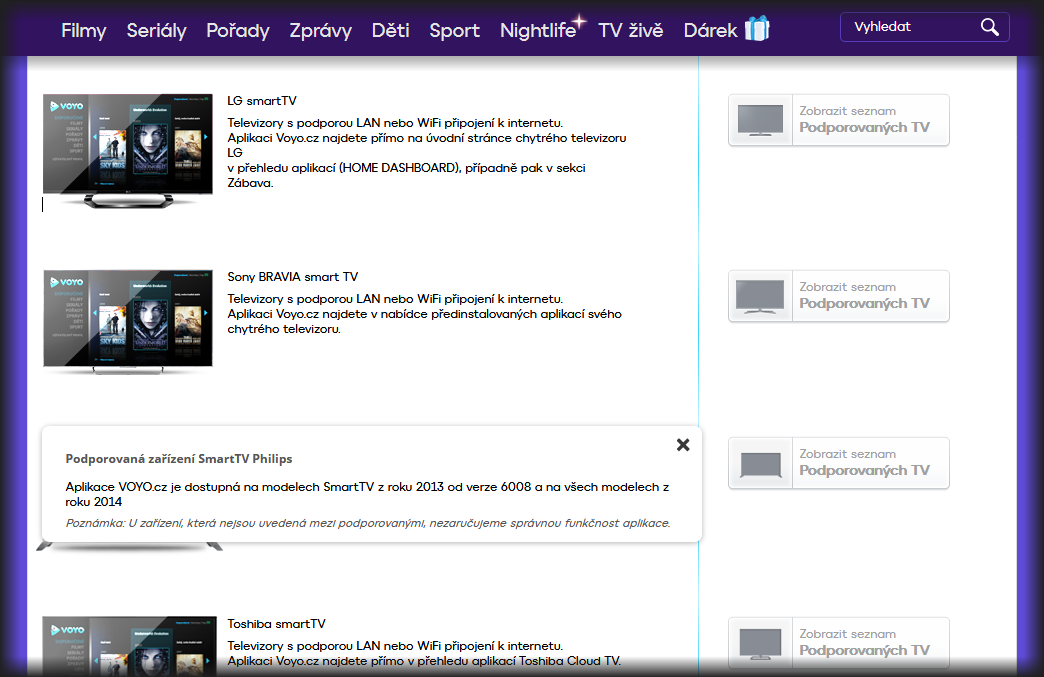This screenshot has width=1044, height=677.
Task: Select Zprávy in top navigation
Action: tap(320, 31)
